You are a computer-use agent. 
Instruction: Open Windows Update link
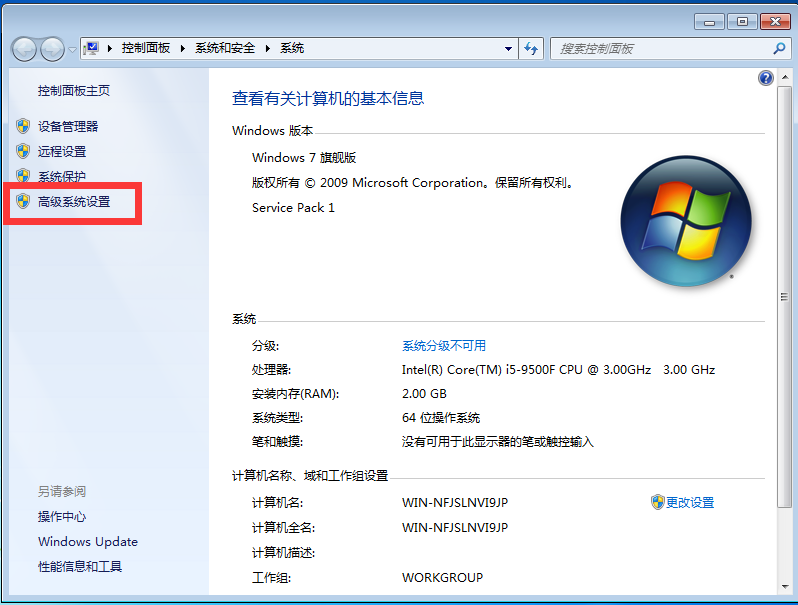pyautogui.click(x=88, y=541)
